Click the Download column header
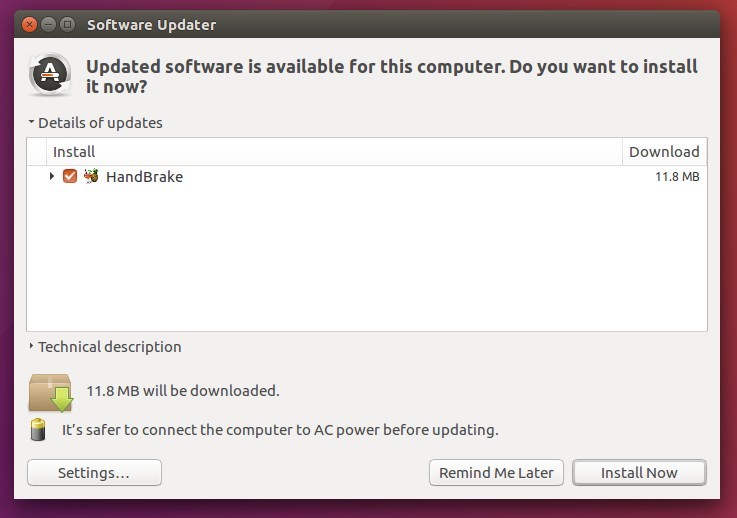Viewport: 737px width, 518px height. 665,151
